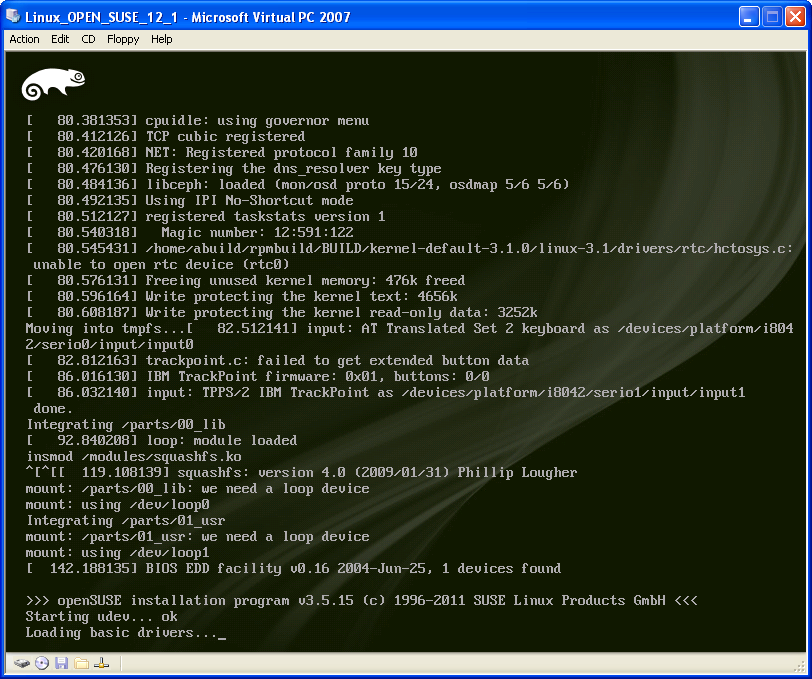Screen dimensions: 812x679
Task: Click the hard disk activity icon in status bar
Action: pos(22,663)
